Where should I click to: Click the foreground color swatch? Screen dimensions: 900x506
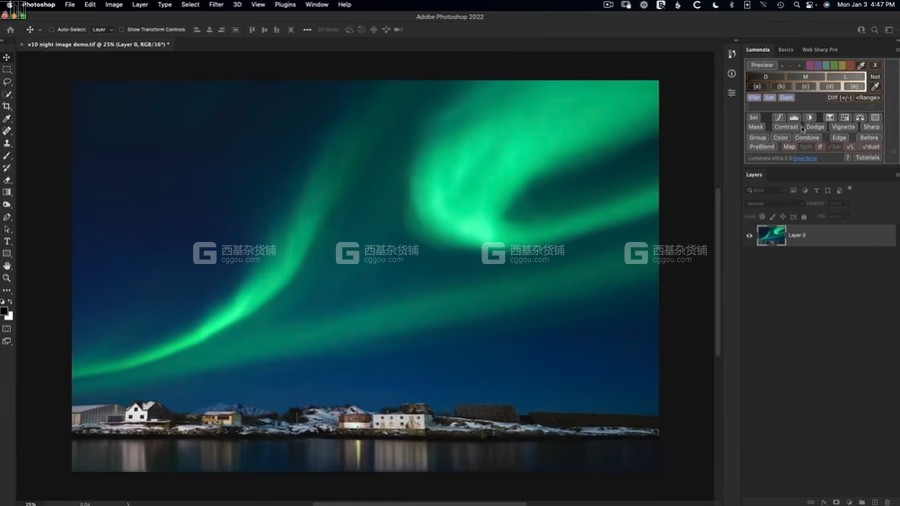coord(4,311)
